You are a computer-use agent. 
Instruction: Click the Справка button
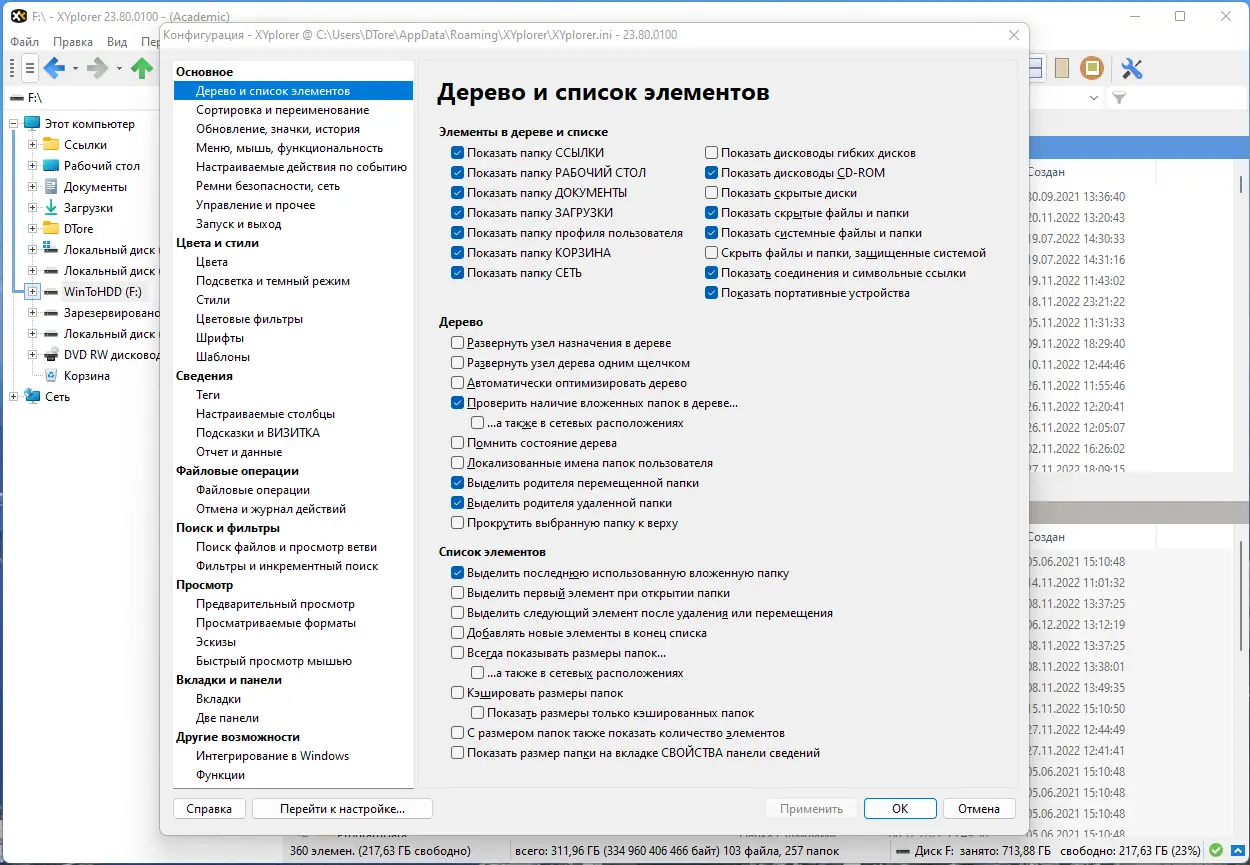[209, 809]
